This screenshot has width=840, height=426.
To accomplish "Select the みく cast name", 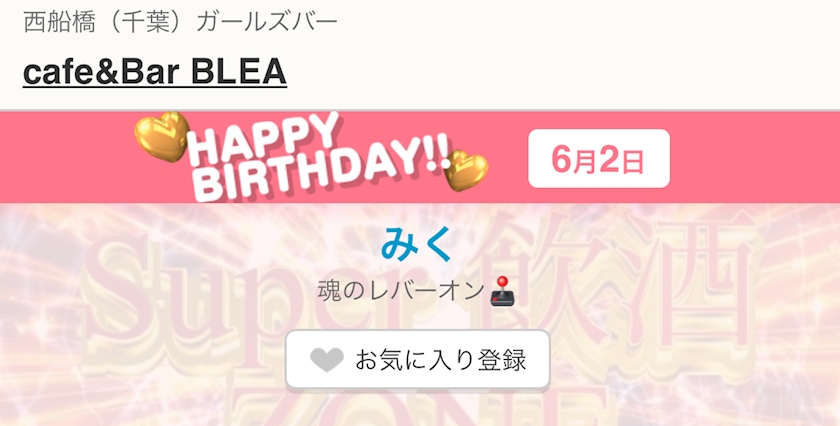I will tap(417, 243).
